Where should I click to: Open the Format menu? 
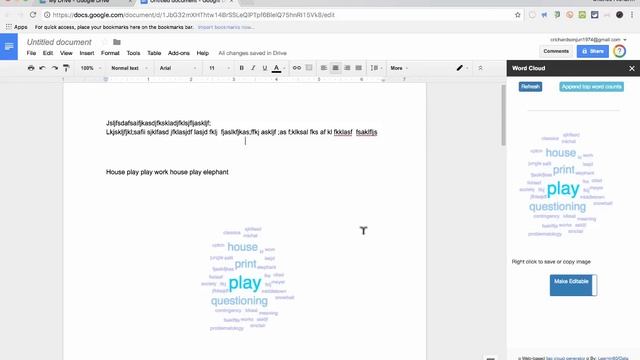click(x=110, y=53)
